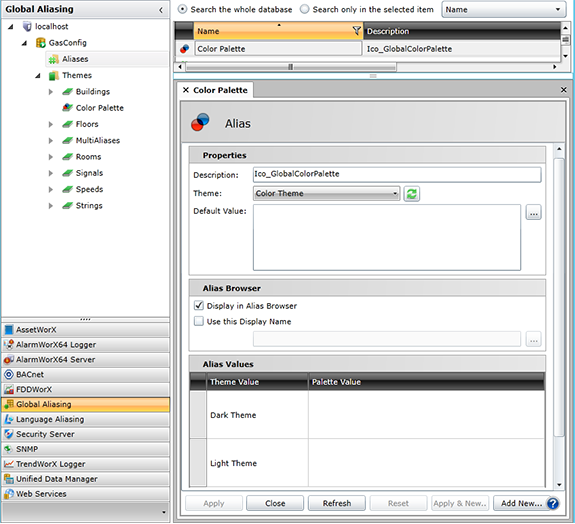Click into the Description text field
Screen dimensions: 575x524
(x=397, y=174)
